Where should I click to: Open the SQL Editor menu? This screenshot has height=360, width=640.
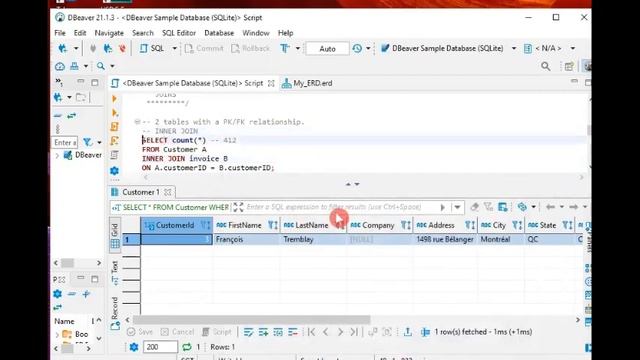coord(179,33)
